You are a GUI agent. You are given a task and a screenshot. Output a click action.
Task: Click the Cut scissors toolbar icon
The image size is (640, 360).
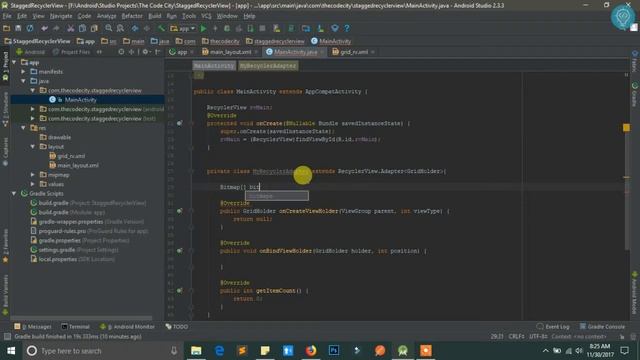point(71,28)
